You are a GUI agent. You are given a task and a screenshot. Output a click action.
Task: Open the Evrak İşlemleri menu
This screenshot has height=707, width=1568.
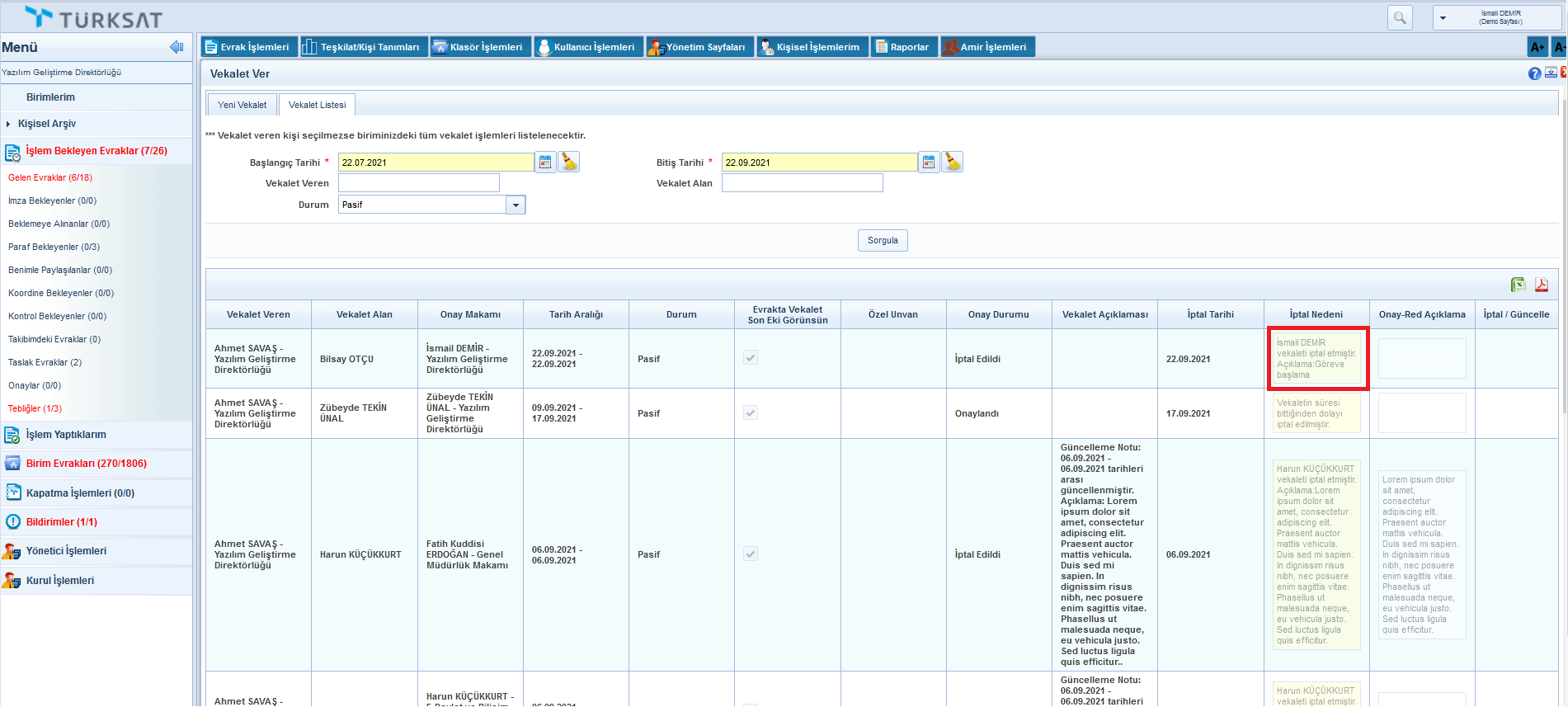pos(247,47)
